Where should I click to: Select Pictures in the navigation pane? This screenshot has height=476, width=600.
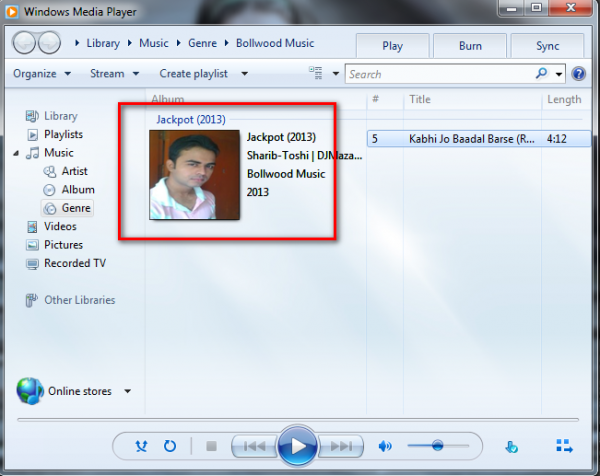tap(54, 245)
